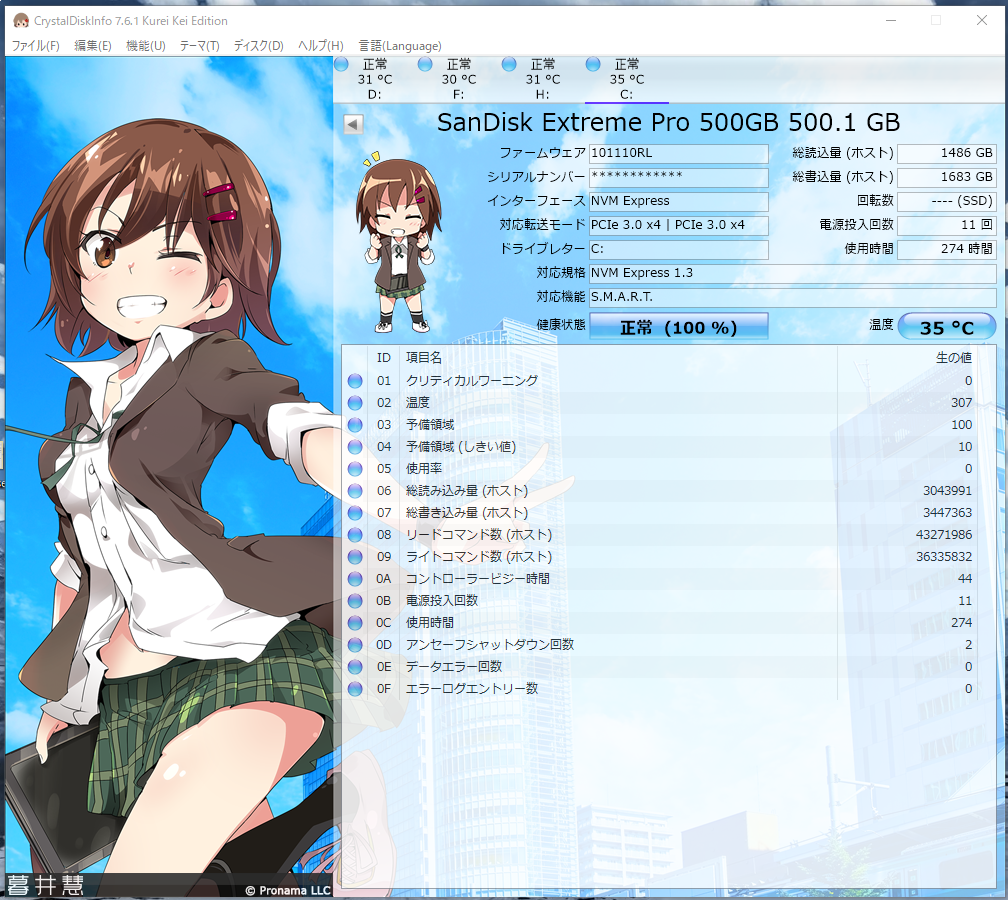Click total host reads value 1486 GB
The width and height of the screenshot is (1008, 900).
[947, 153]
